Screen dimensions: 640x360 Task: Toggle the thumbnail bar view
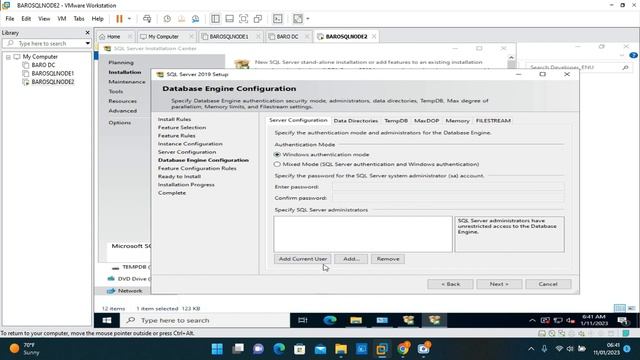click(x=229, y=19)
